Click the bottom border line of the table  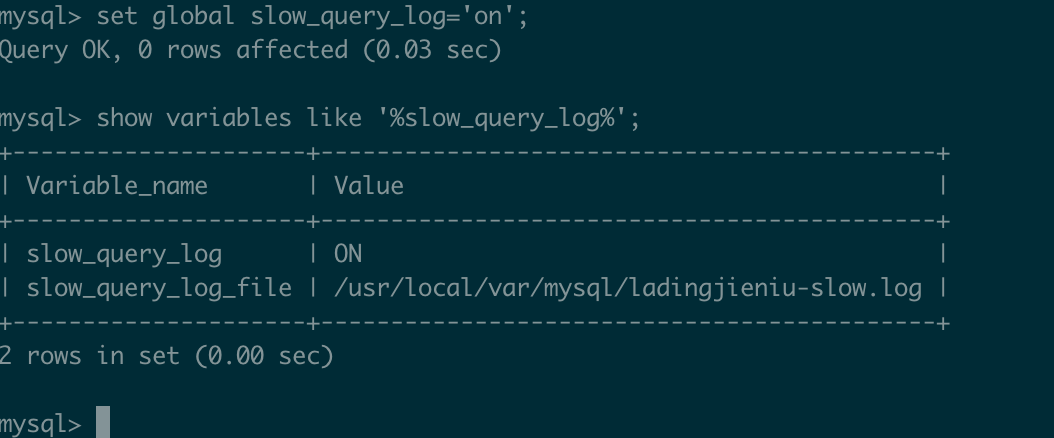point(475,323)
